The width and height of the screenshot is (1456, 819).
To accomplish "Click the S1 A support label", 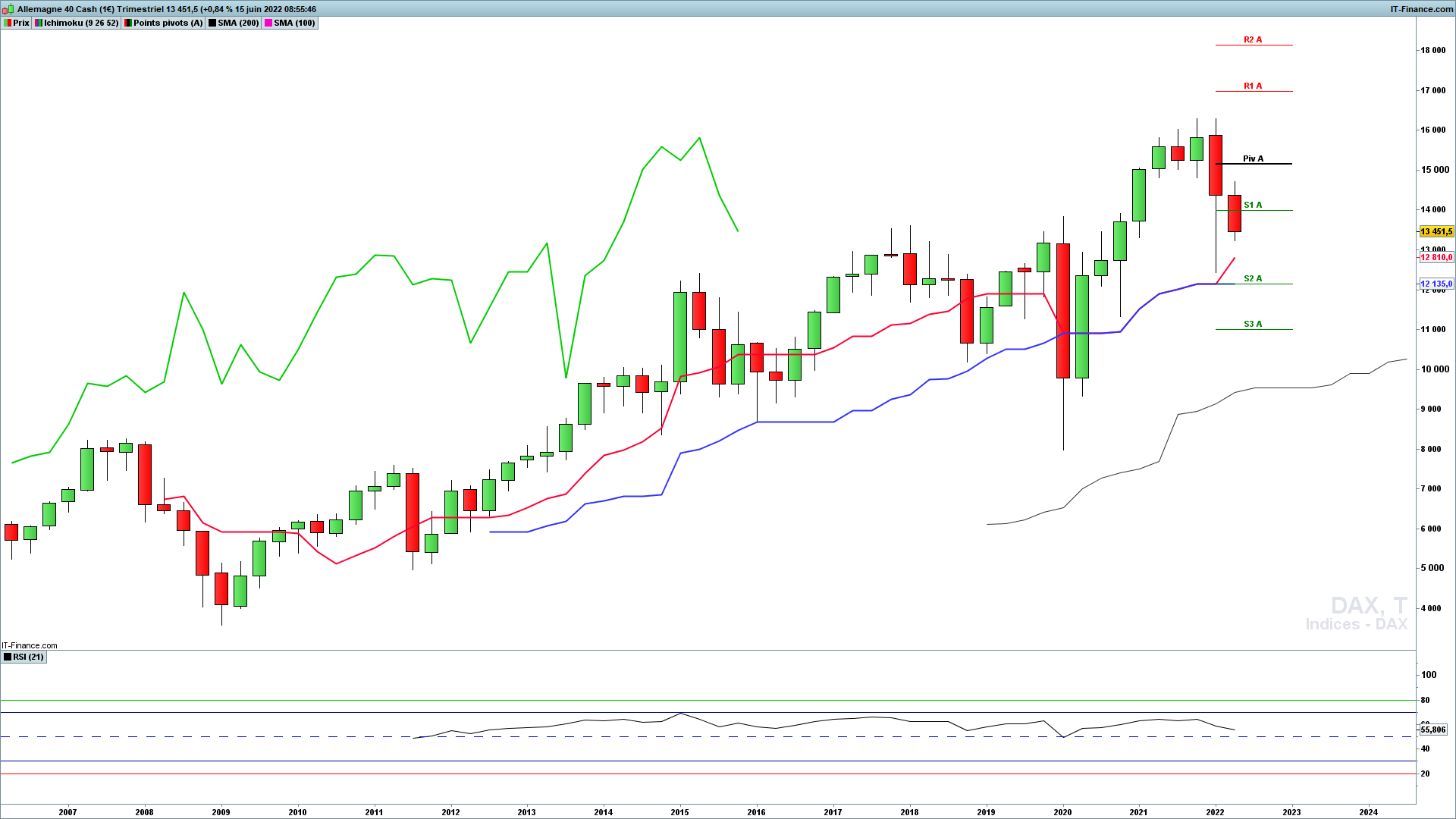I will [x=1253, y=205].
